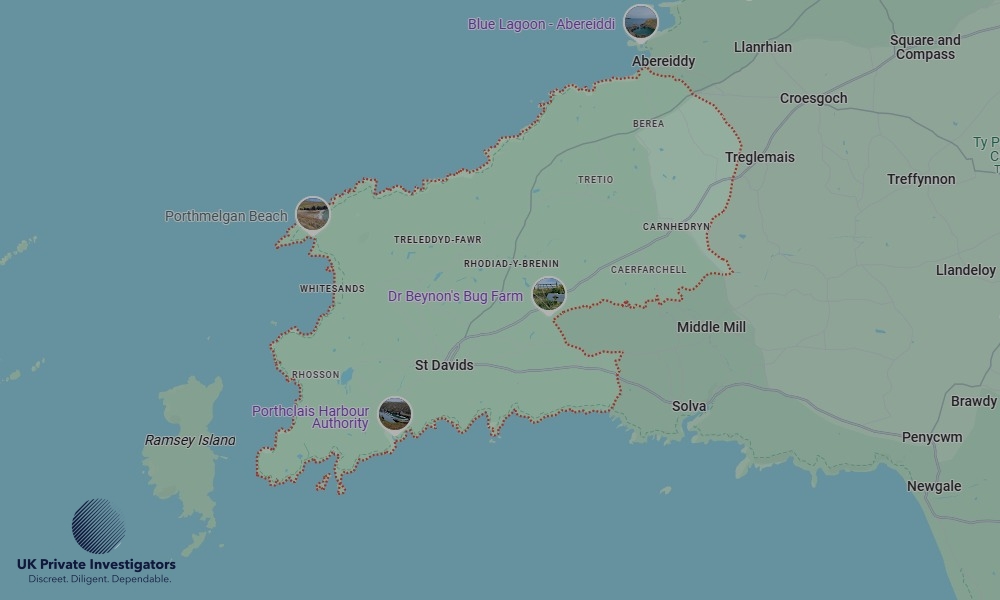The height and width of the screenshot is (600, 1000).
Task: Click the Porthmelgan Beach text label
Action: pos(226,215)
